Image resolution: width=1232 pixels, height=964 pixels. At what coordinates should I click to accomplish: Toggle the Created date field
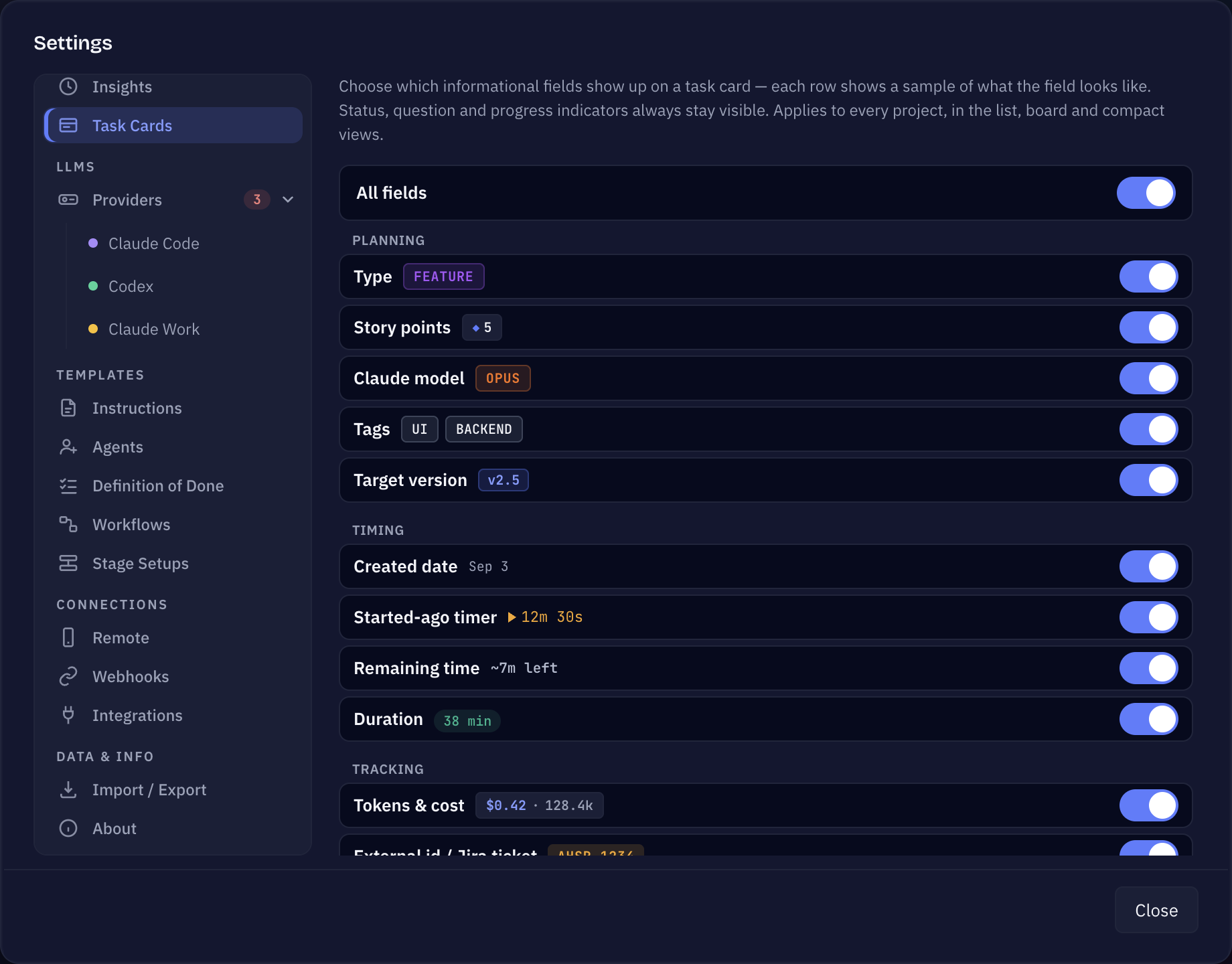tap(1149, 566)
